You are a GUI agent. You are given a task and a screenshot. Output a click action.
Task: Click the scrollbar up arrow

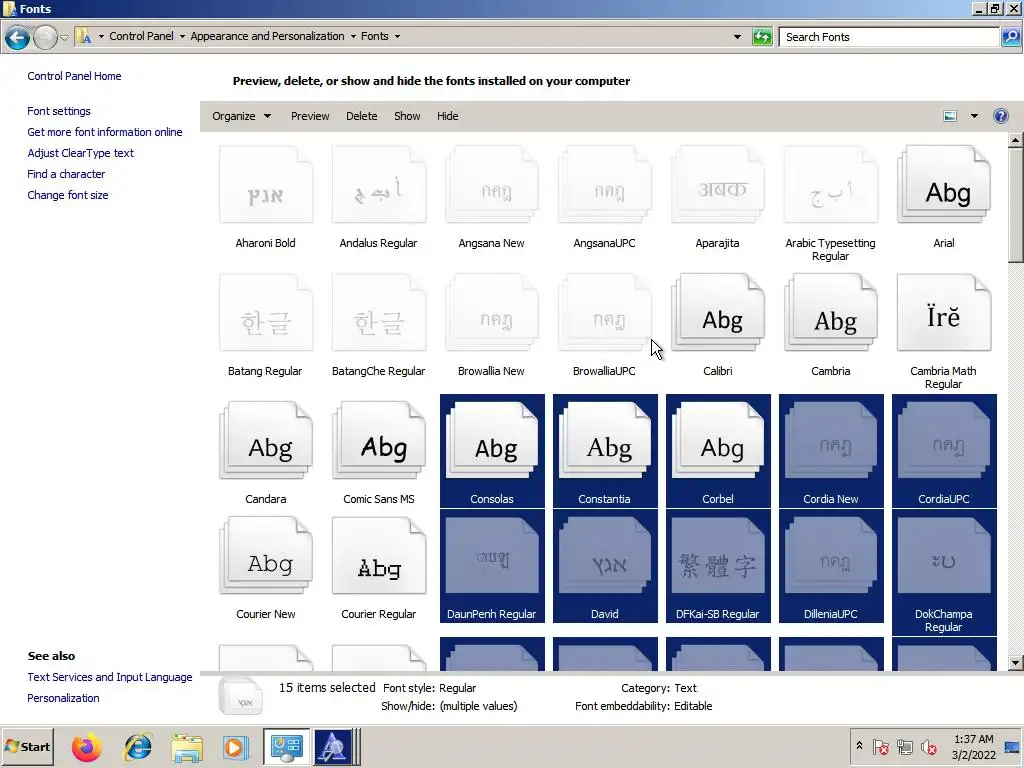click(1015, 140)
